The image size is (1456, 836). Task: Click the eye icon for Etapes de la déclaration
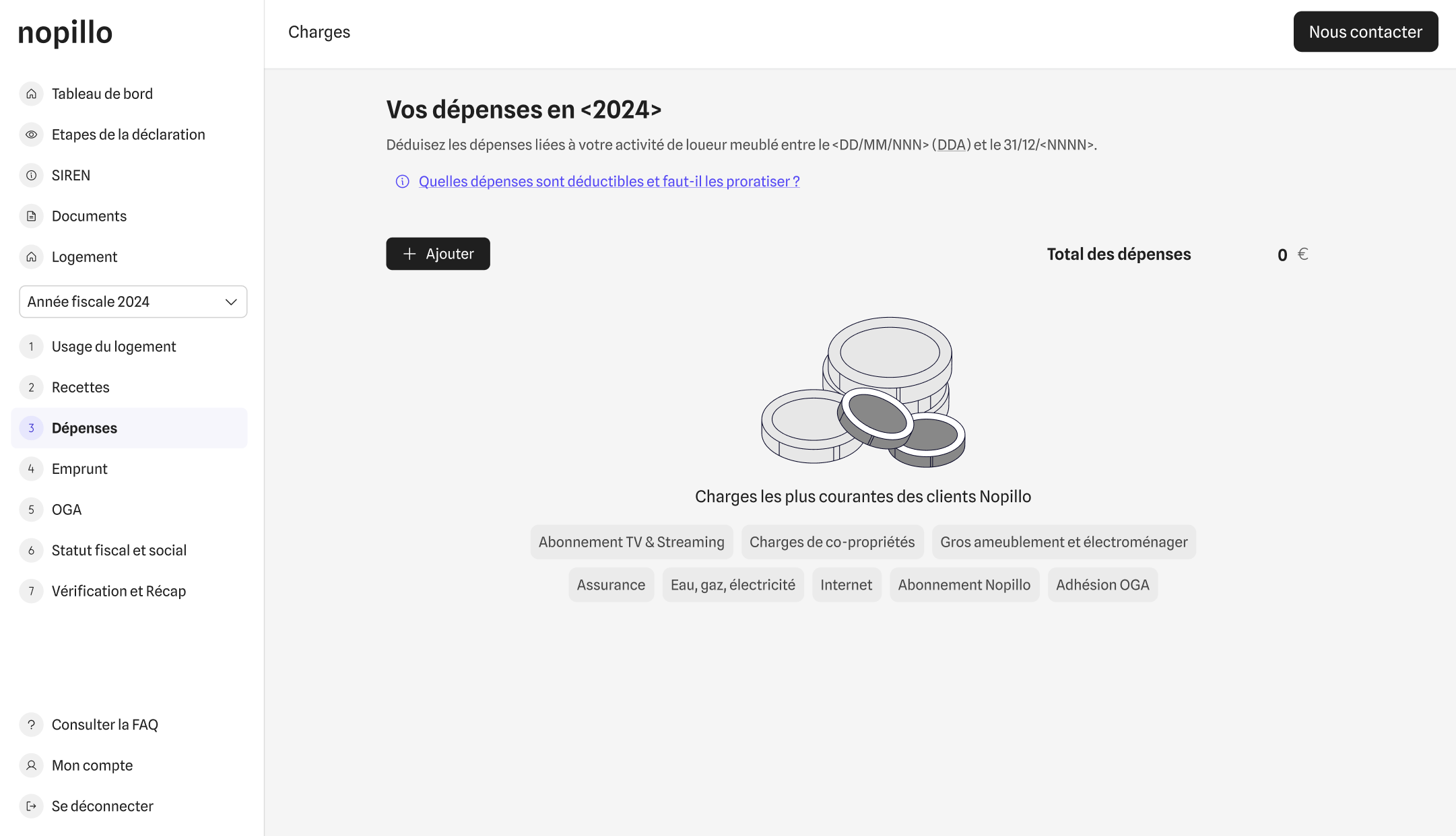coord(31,135)
